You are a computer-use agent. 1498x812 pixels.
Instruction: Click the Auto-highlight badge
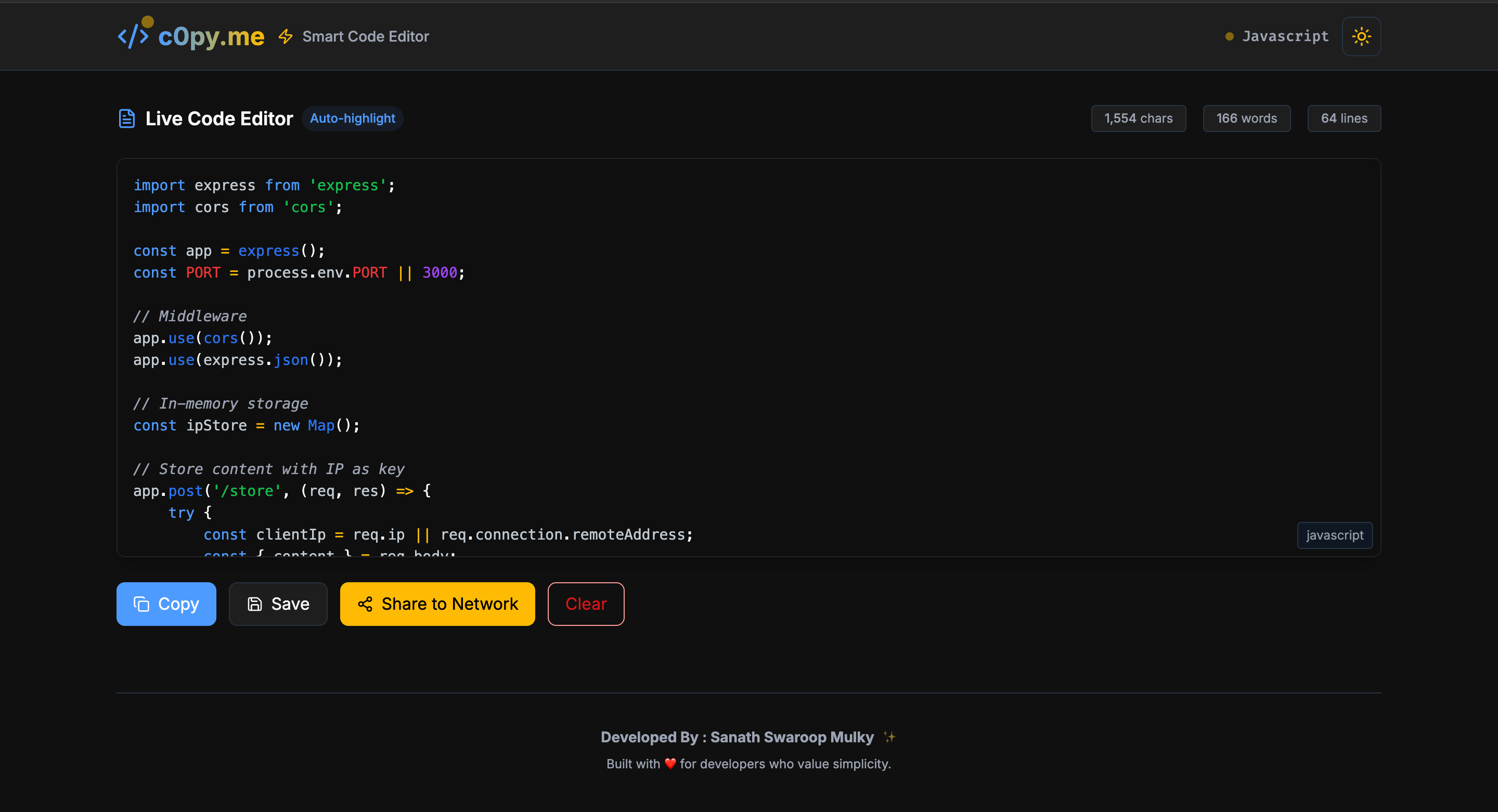pyautogui.click(x=353, y=119)
